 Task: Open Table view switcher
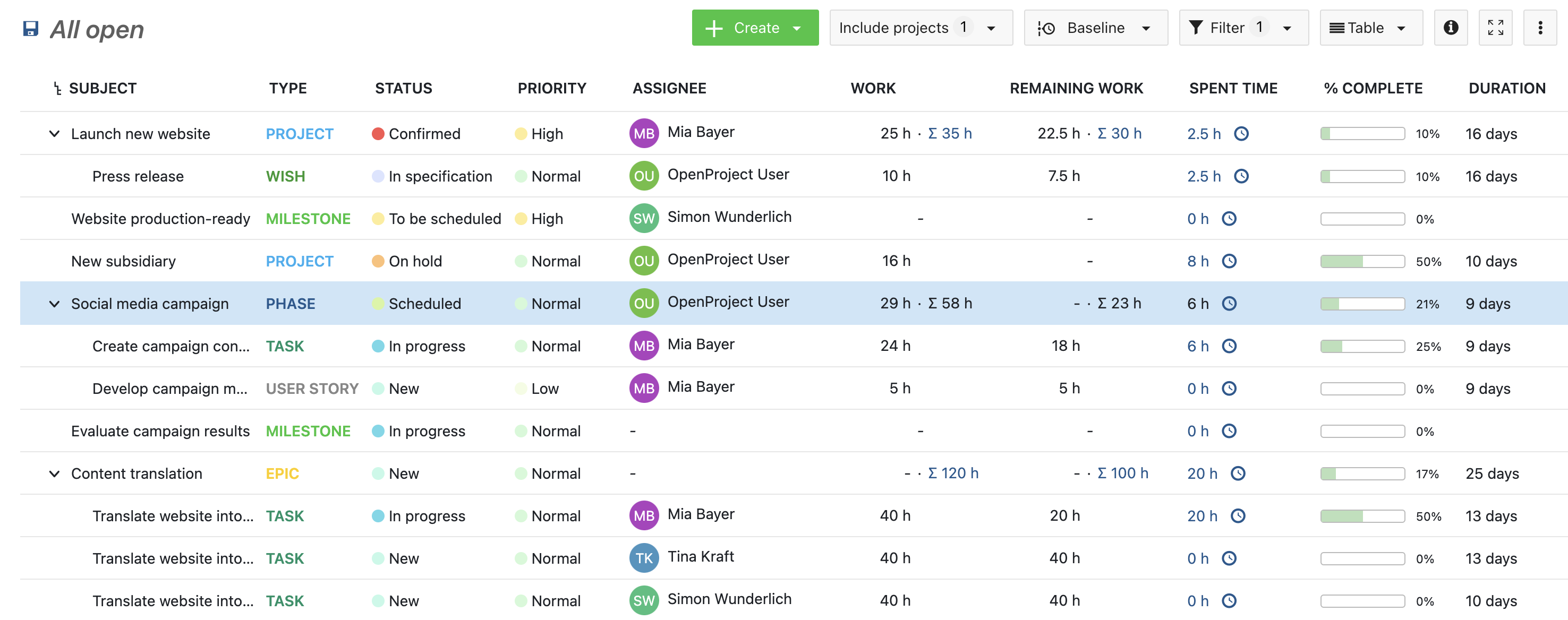[1370, 28]
